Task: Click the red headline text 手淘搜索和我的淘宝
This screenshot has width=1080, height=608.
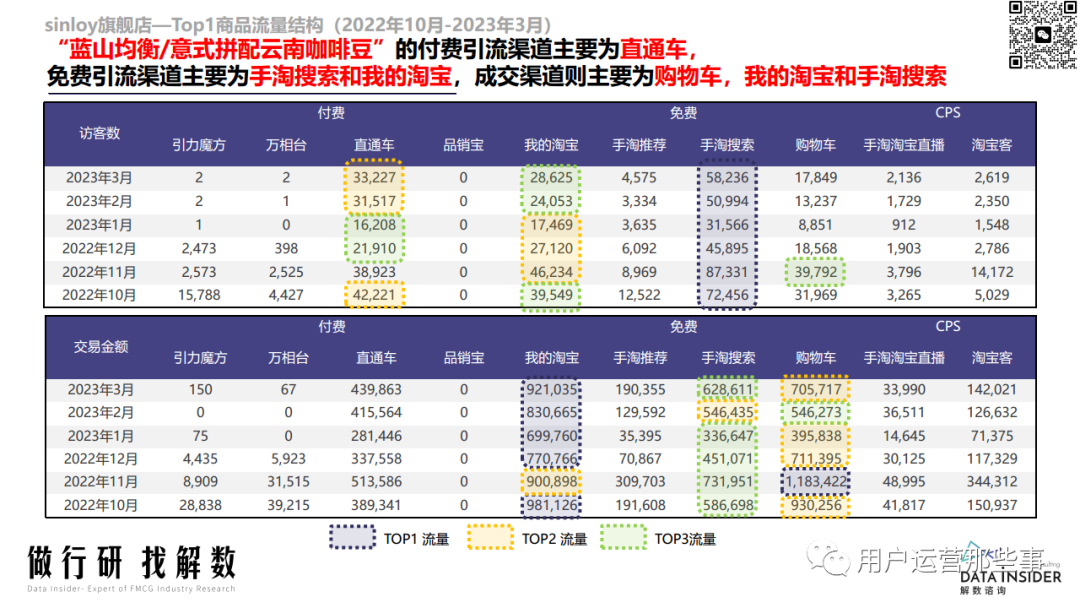Action: [x=351, y=76]
